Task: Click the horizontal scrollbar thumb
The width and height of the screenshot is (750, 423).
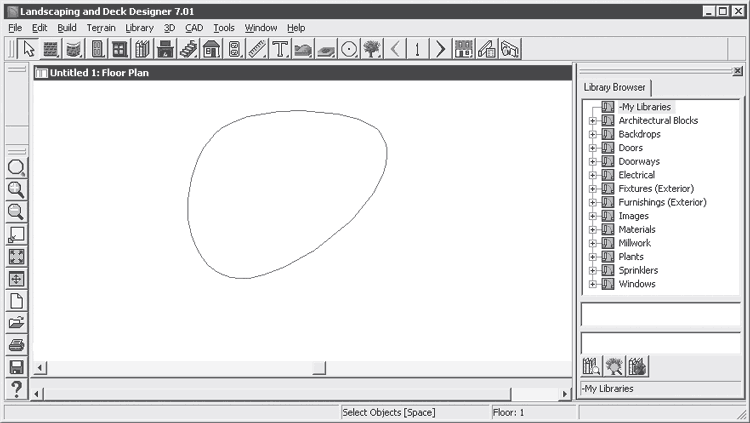Action: pos(318,368)
